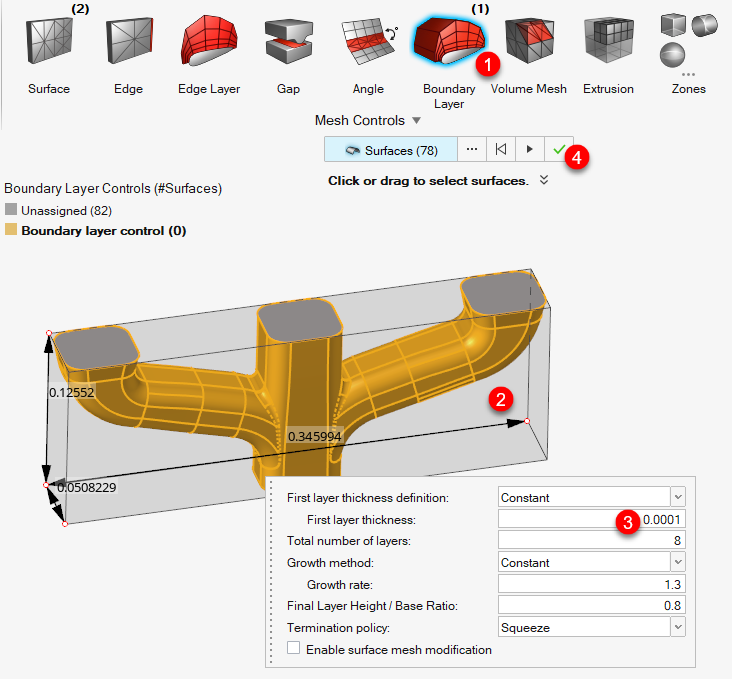This screenshot has width=732, height=679.
Task: Expand the Mesh Controls group arrow
Action: click(416, 121)
